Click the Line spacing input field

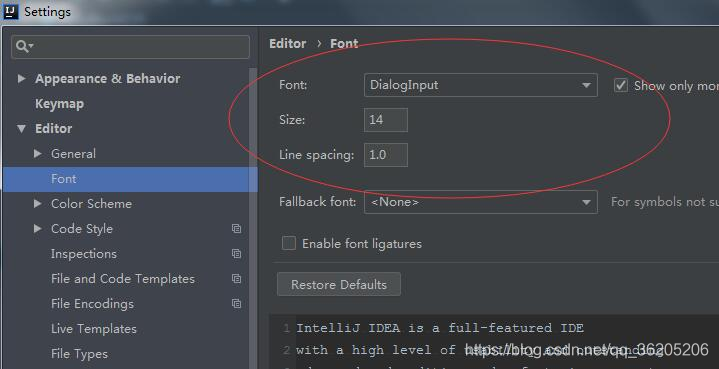[386, 155]
